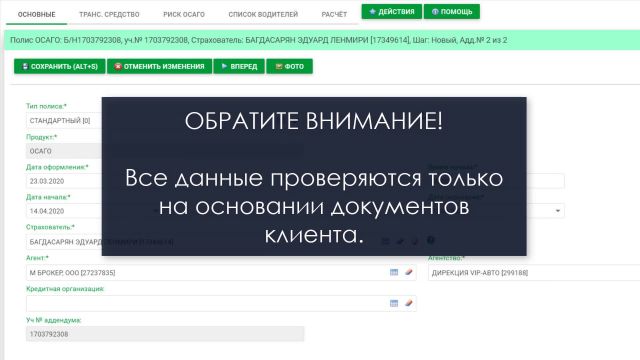Viewport: 640px width, 360px height.
Task: Open the ОСНОВНЫЕ tab
Action: click(37, 14)
